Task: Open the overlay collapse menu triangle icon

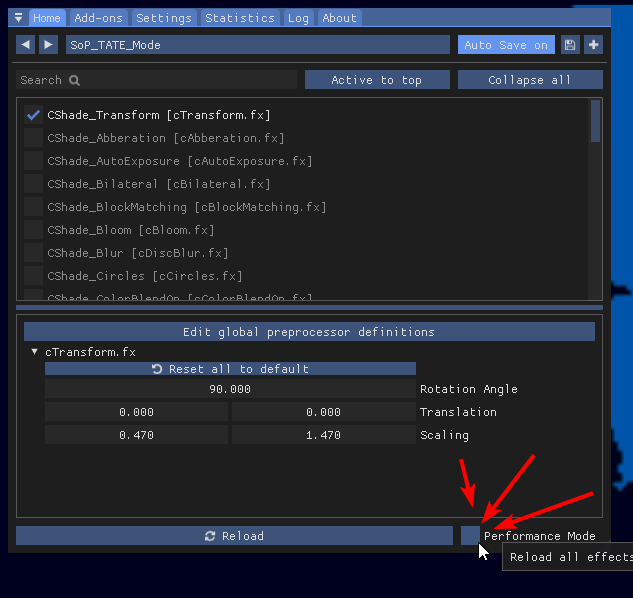Action: pos(18,18)
